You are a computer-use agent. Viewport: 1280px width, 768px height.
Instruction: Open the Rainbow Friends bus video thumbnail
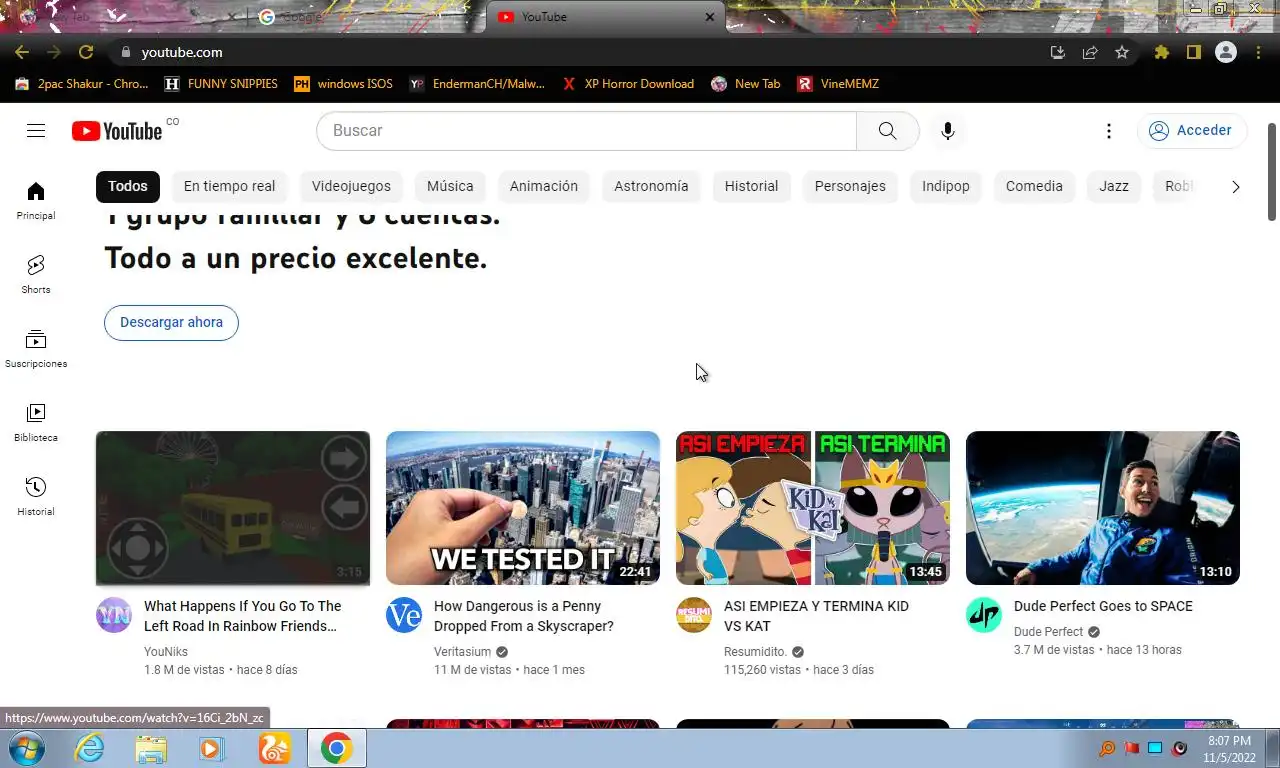[233, 508]
